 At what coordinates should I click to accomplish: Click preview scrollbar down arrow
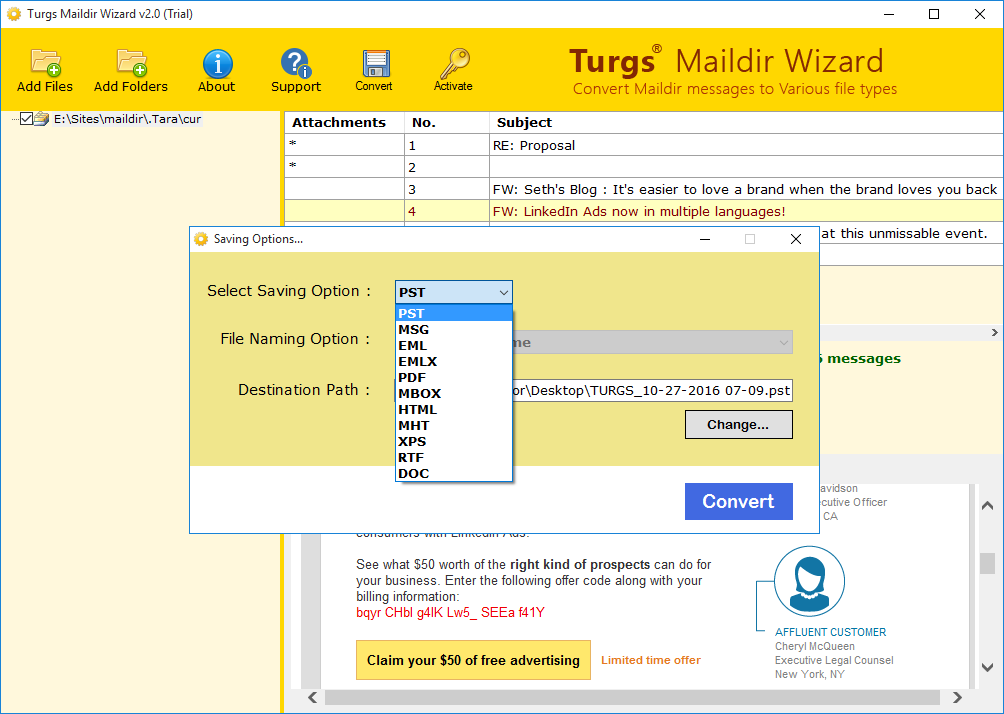coord(987,667)
